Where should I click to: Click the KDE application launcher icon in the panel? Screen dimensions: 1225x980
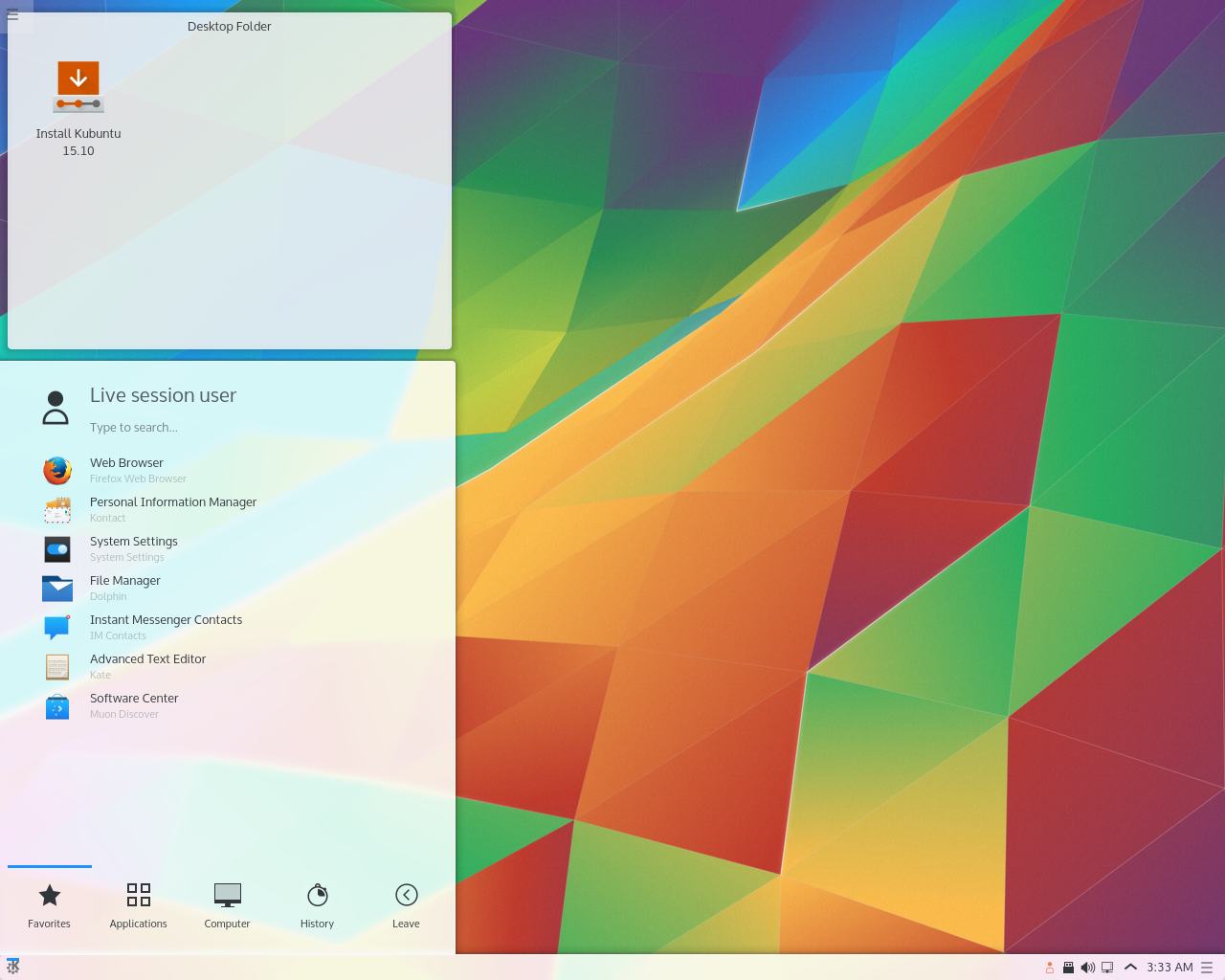coord(12,967)
